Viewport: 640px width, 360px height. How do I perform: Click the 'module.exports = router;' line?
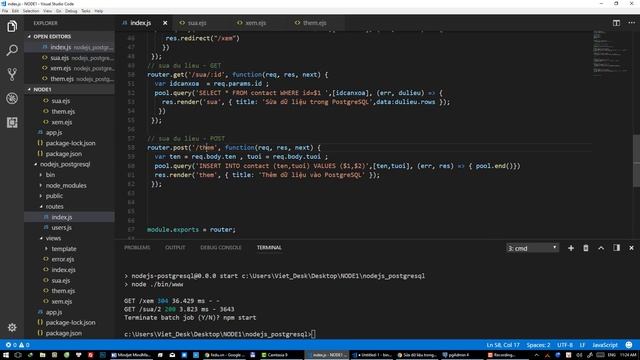point(191,229)
